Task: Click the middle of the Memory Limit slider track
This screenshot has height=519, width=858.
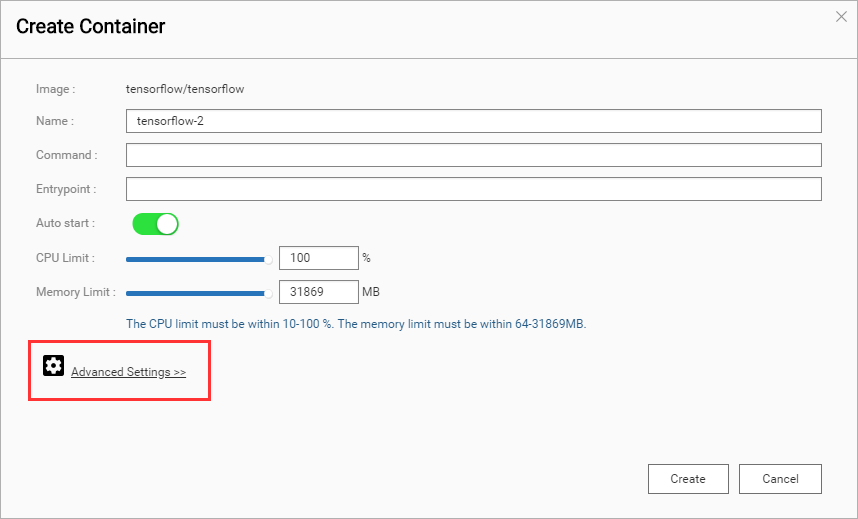Action: coord(197,293)
